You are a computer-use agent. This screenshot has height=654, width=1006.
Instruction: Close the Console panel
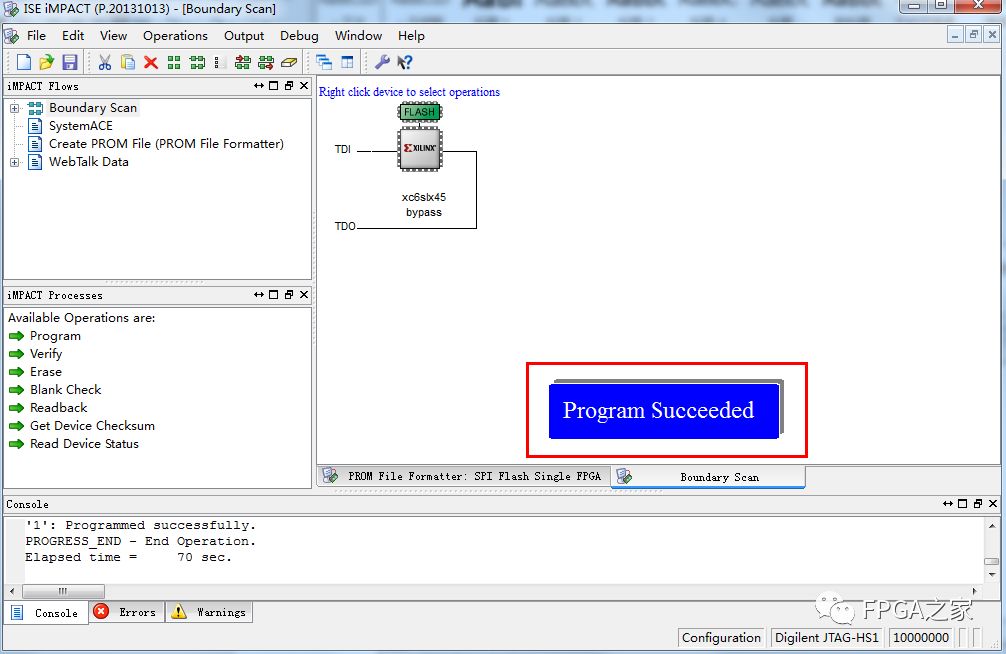pos(993,504)
